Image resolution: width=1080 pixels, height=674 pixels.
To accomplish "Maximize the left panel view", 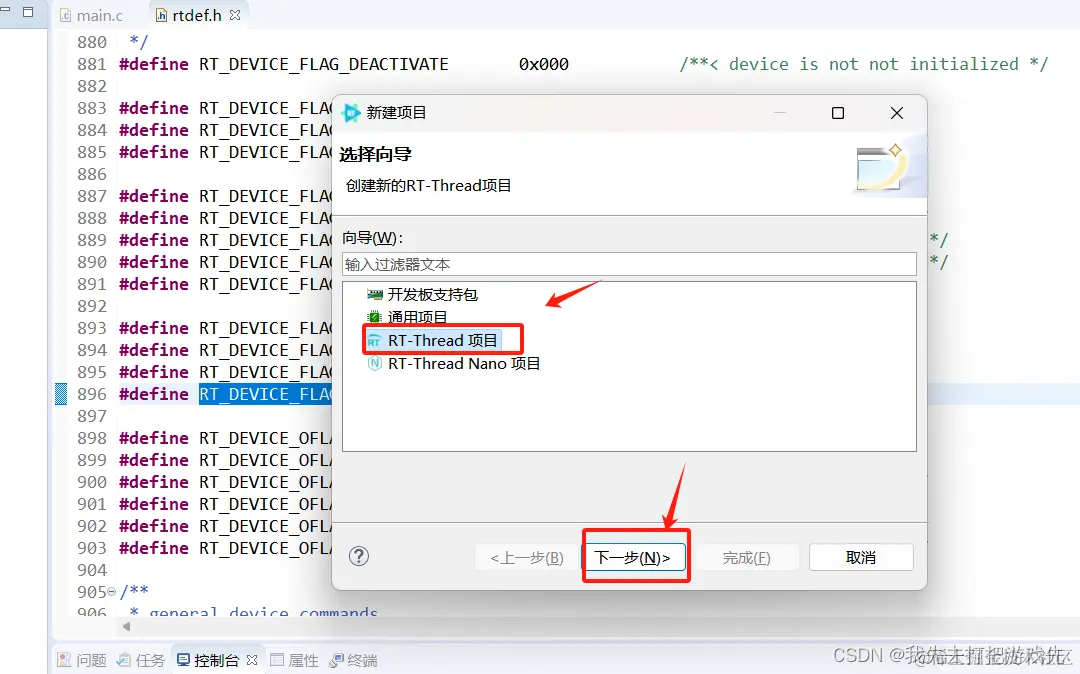I will pos(28,12).
